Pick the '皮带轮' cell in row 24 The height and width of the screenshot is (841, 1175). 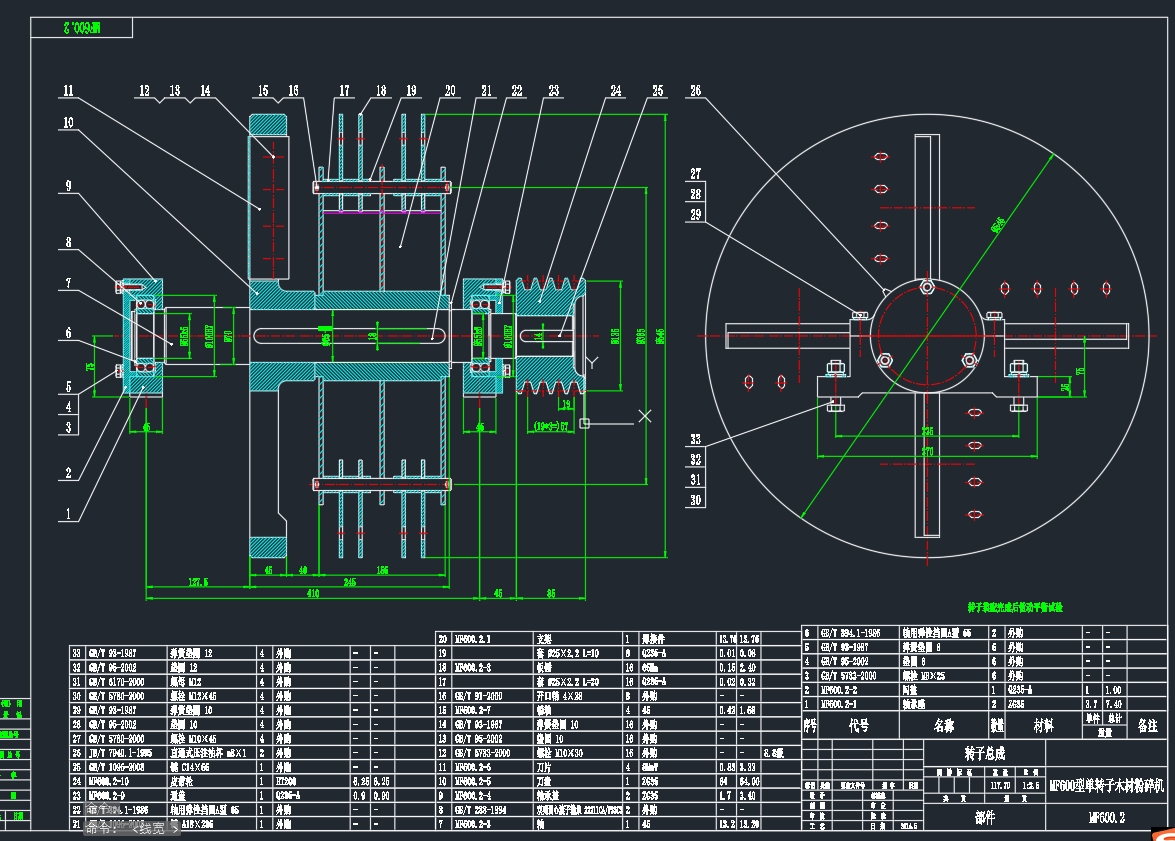tap(213, 782)
